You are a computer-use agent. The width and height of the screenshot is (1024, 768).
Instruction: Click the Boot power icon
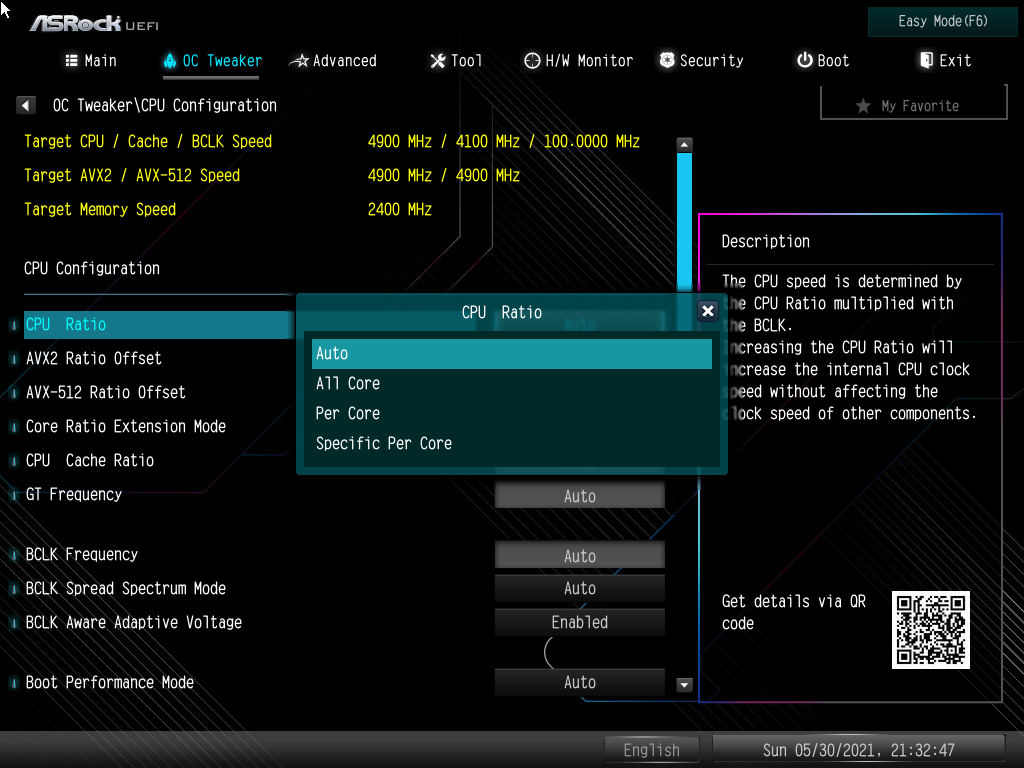click(x=804, y=61)
